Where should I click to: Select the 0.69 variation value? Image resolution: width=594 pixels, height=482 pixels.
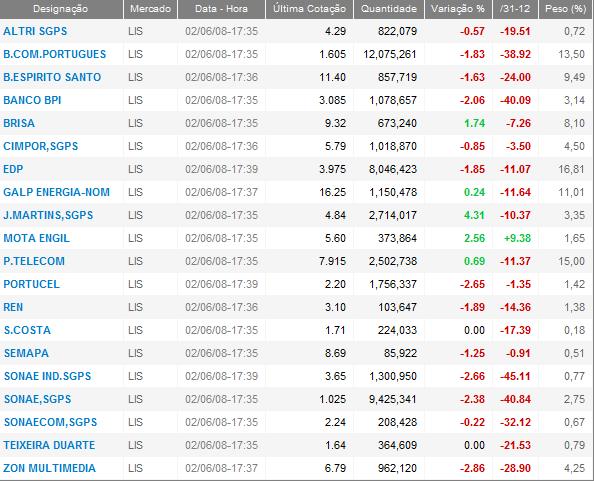point(474,261)
